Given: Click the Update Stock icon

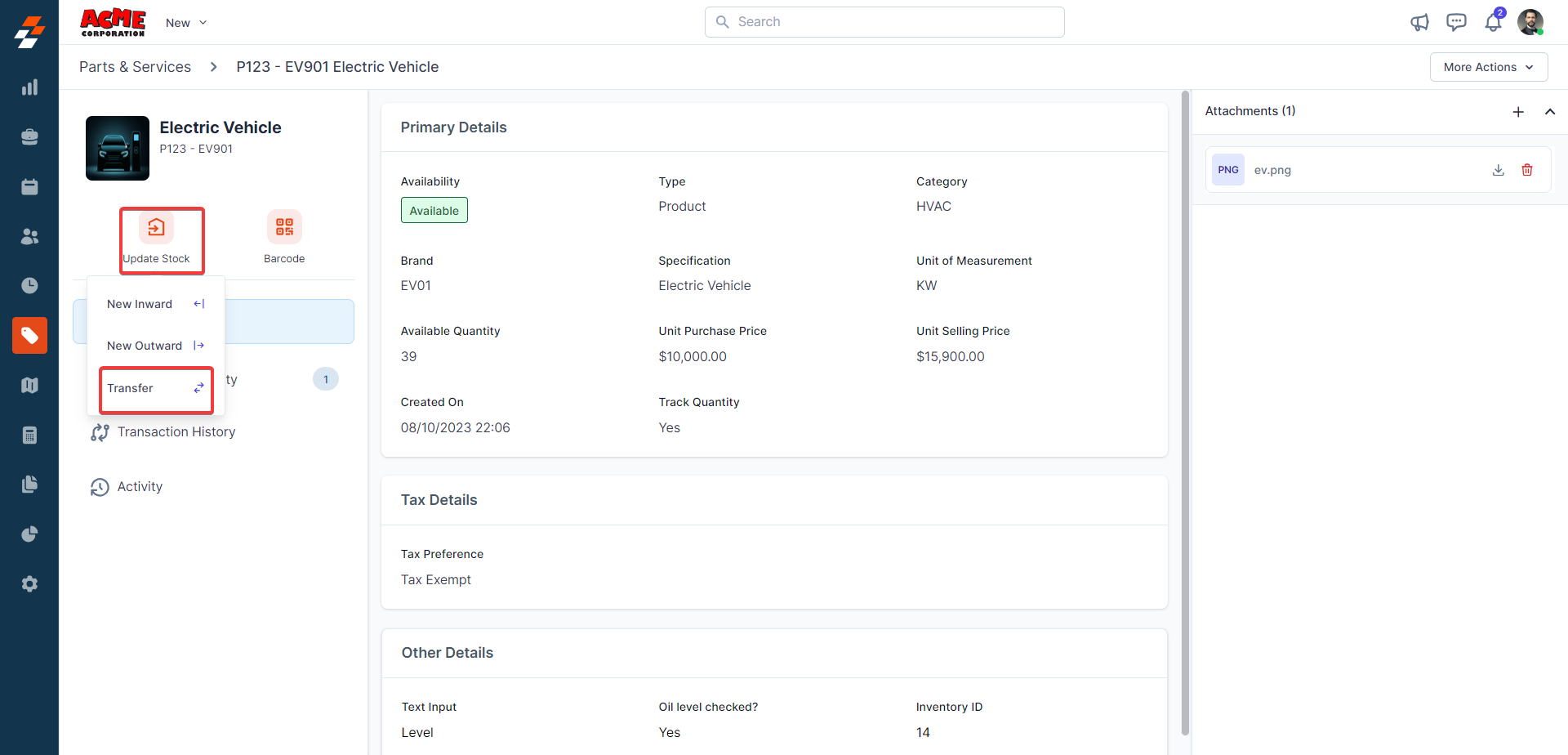Looking at the screenshot, I should pyautogui.click(x=156, y=228).
